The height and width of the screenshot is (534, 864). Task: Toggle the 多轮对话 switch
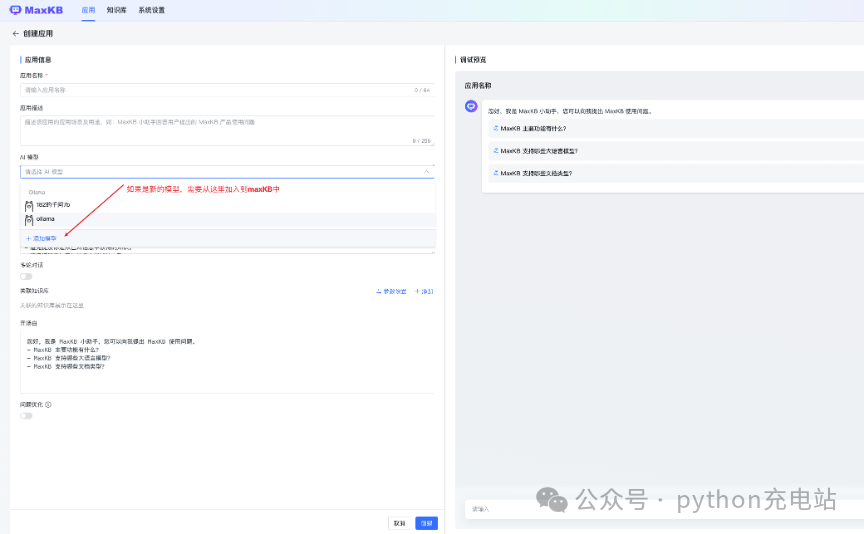tap(26, 277)
